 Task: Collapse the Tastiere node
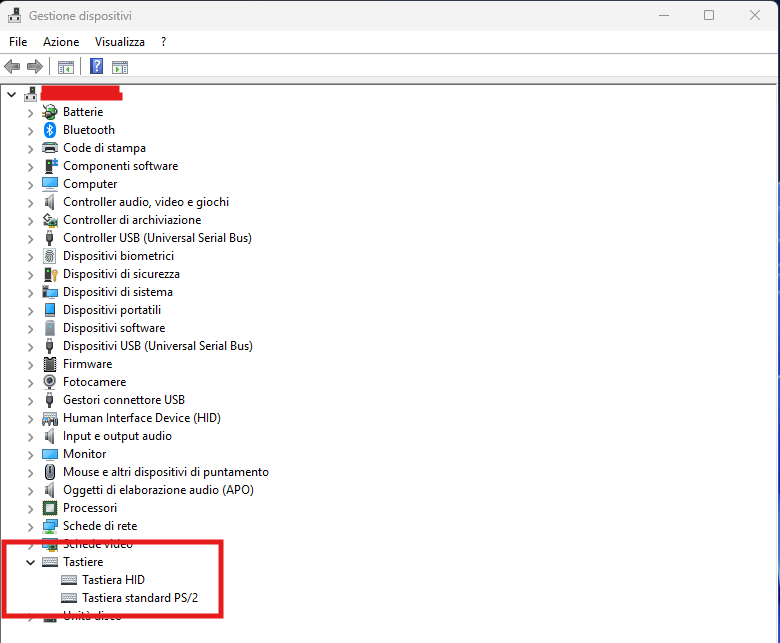[x=30, y=562]
